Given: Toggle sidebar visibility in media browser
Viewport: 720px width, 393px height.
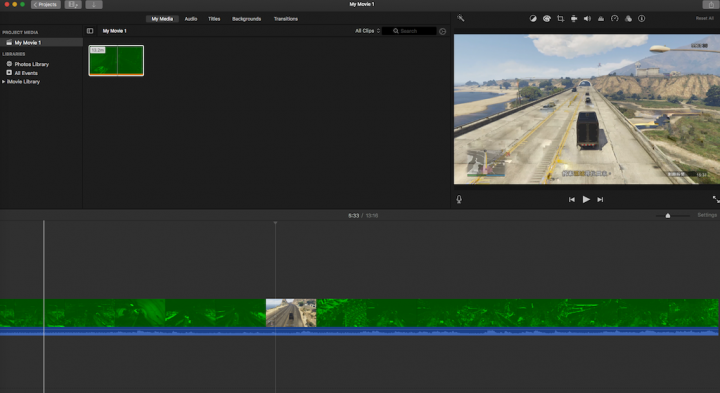Looking at the screenshot, I should pos(90,31).
